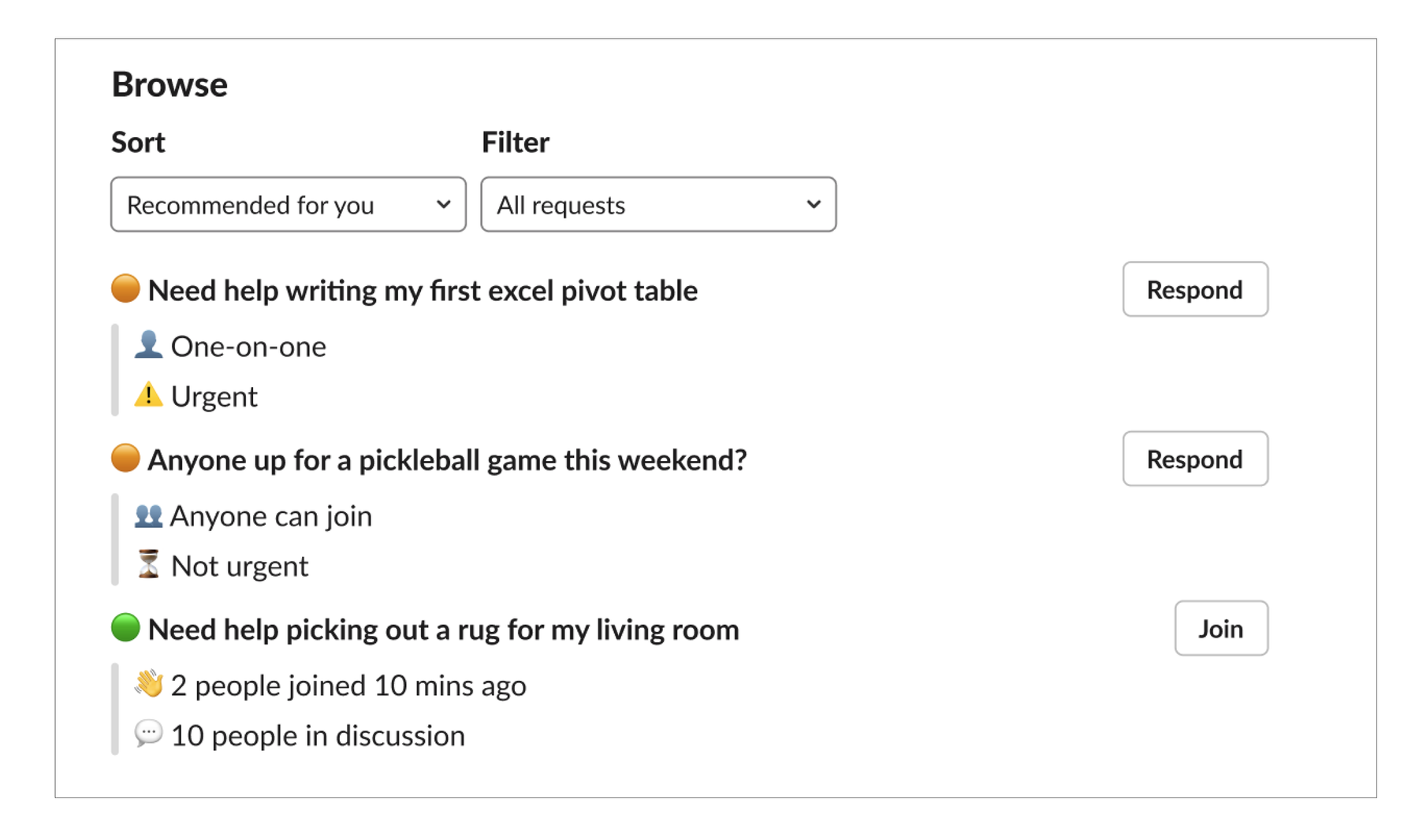This screenshot has width=1419, height=840.
Task: Open 'Need help writing my first excel pivot table'
Action: tap(423, 291)
